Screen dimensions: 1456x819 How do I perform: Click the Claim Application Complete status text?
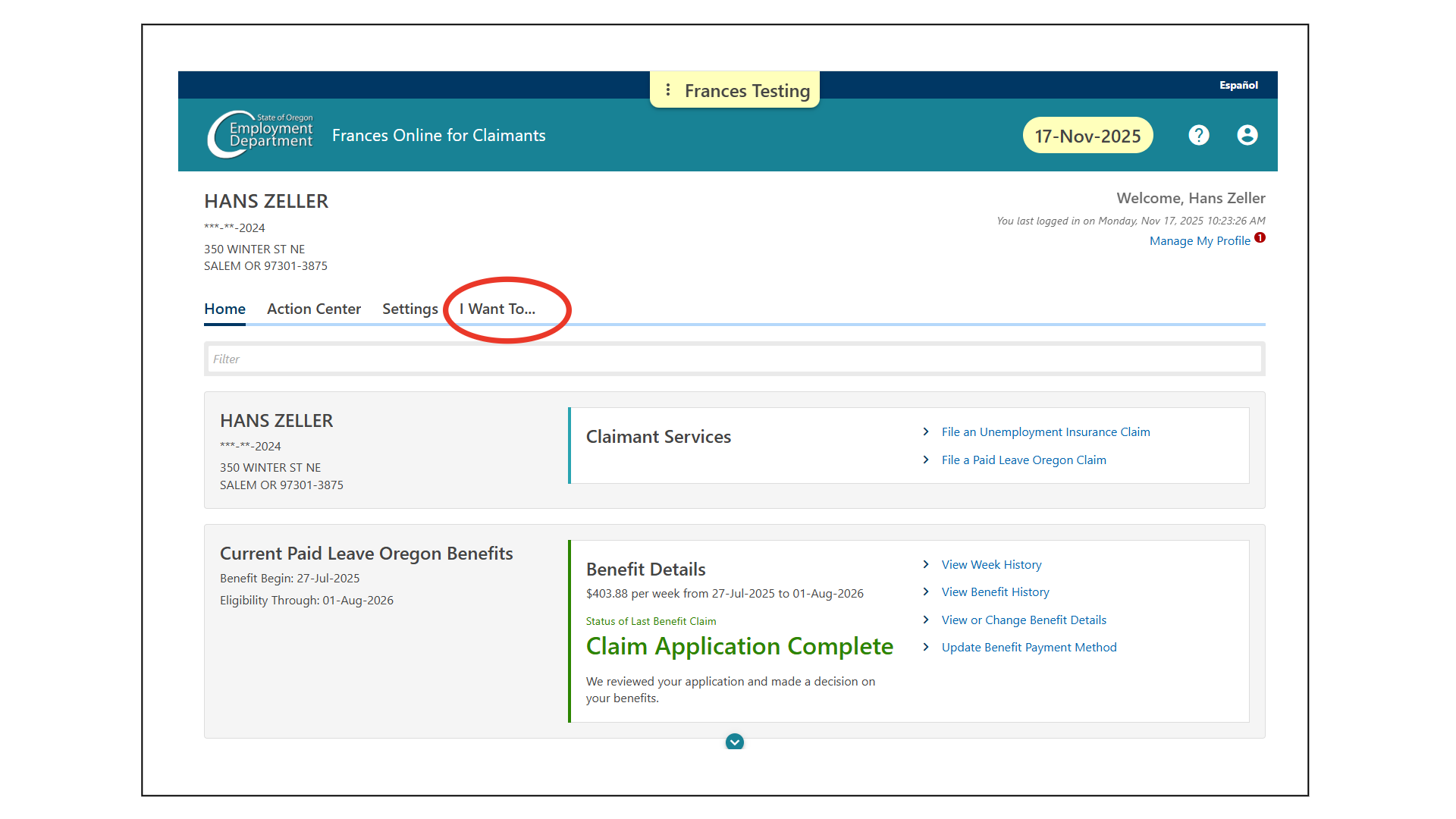click(x=739, y=646)
